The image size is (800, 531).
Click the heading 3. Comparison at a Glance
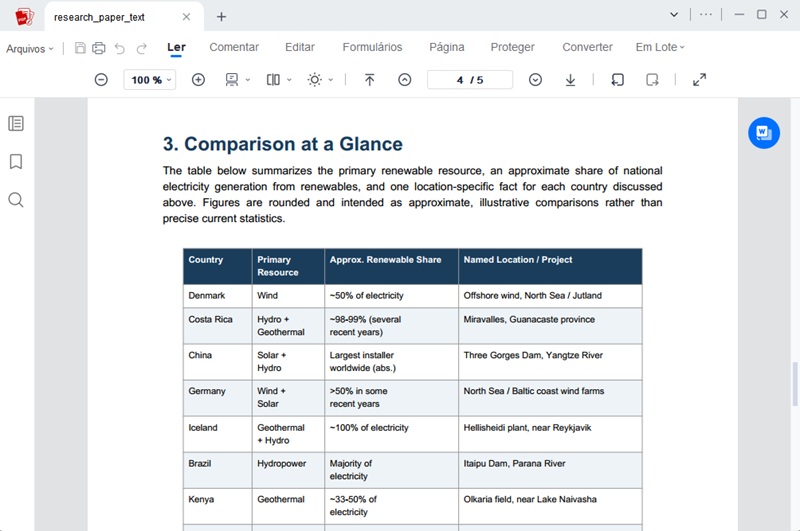pos(283,144)
